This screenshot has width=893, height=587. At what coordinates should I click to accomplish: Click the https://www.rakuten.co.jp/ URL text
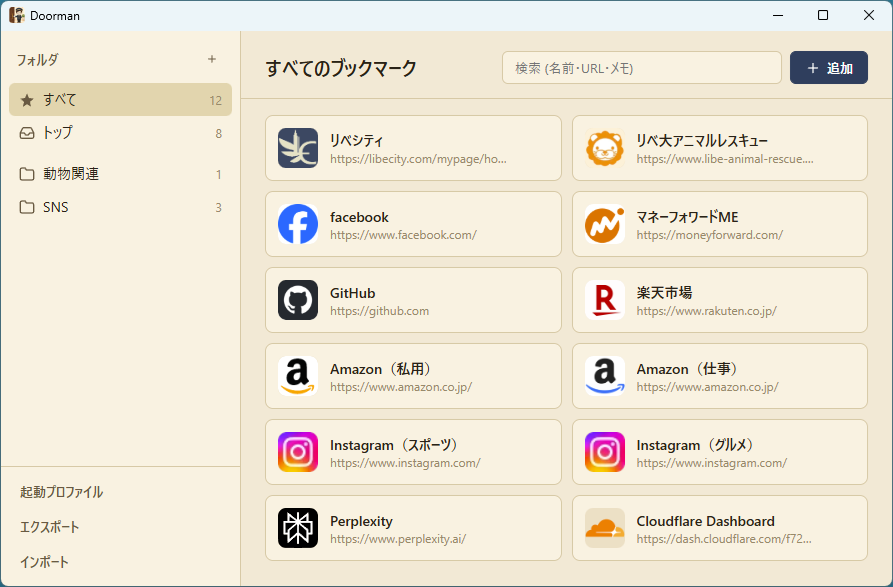[706, 311]
